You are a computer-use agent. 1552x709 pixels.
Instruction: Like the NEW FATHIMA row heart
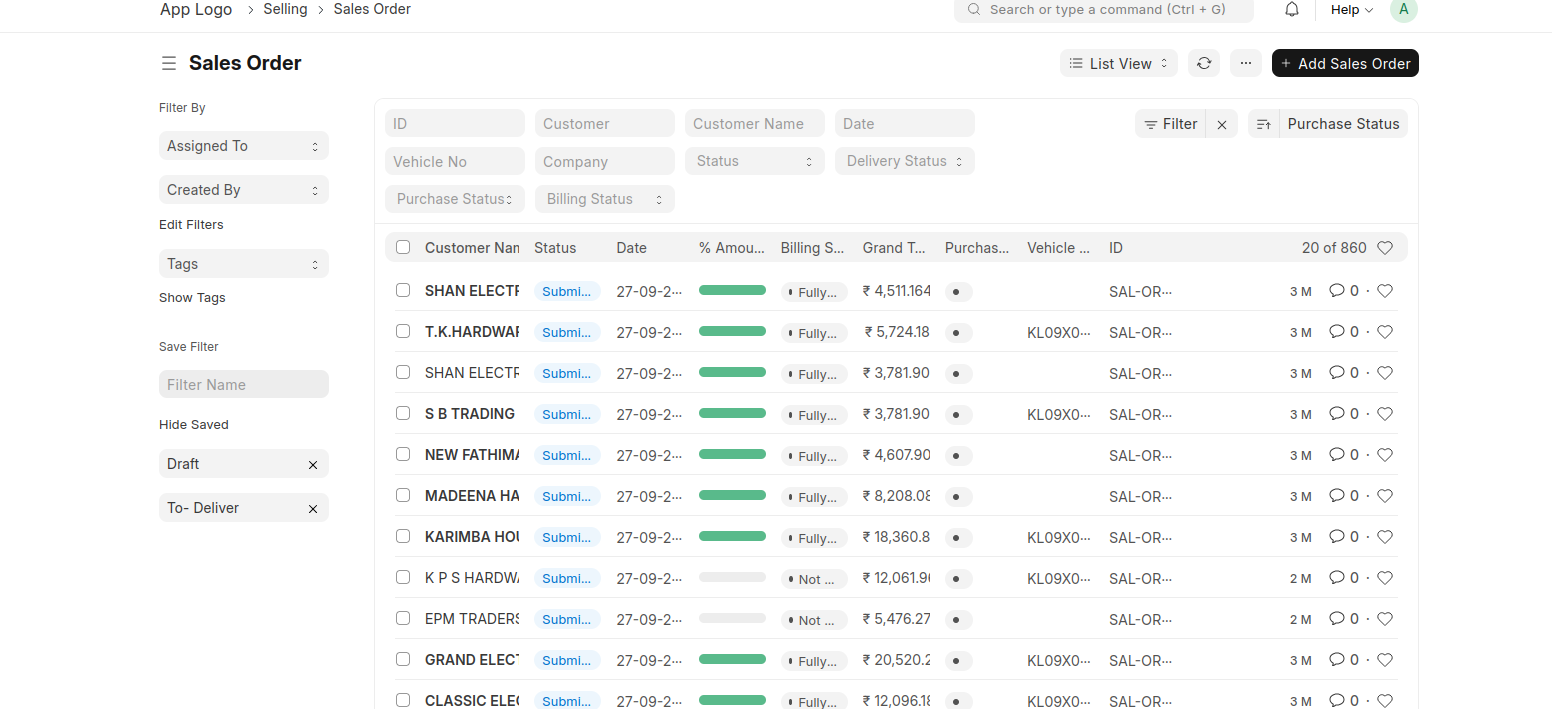pyautogui.click(x=1385, y=455)
